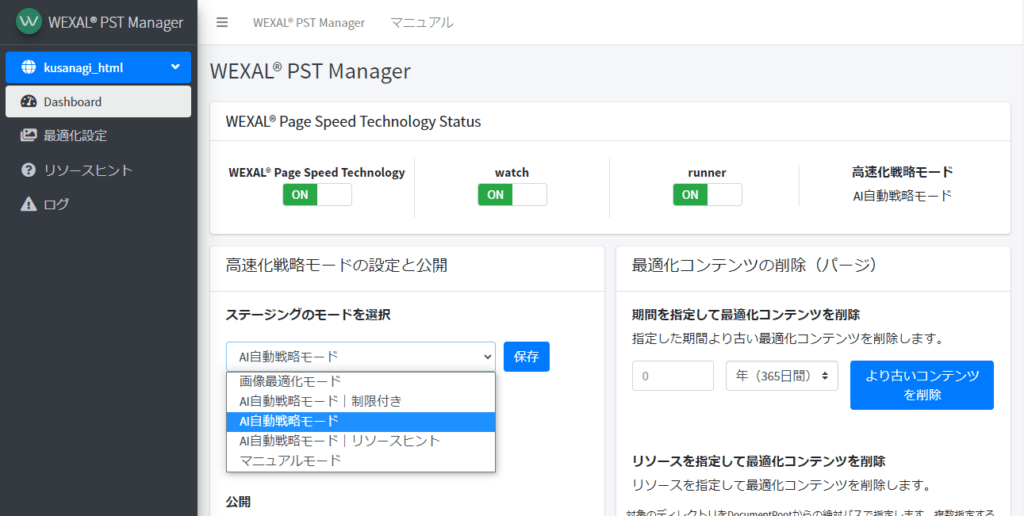This screenshot has height=516, width=1024.
Task: Click 高速化戦略モードの設定と公開 card header
Action: click(x=336, y=265)
